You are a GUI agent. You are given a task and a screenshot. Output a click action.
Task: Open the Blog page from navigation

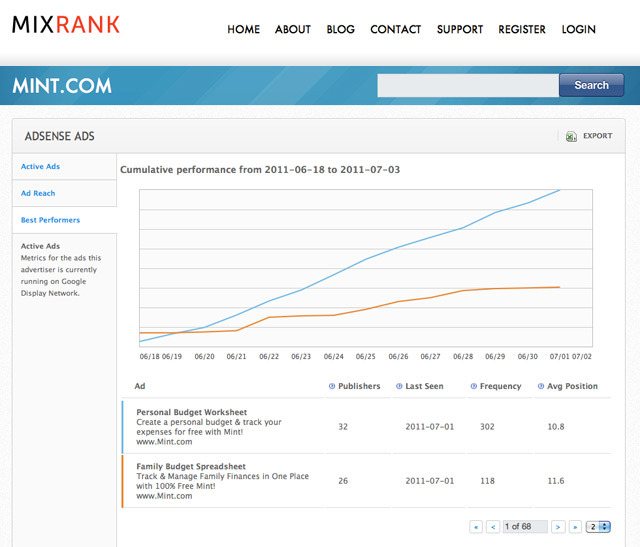click(340, 30)
